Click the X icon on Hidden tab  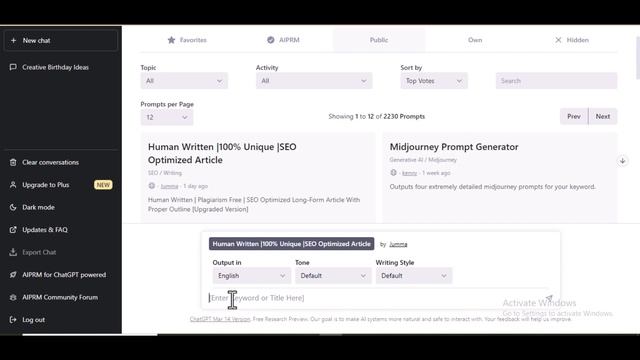(x=558, y=40)
